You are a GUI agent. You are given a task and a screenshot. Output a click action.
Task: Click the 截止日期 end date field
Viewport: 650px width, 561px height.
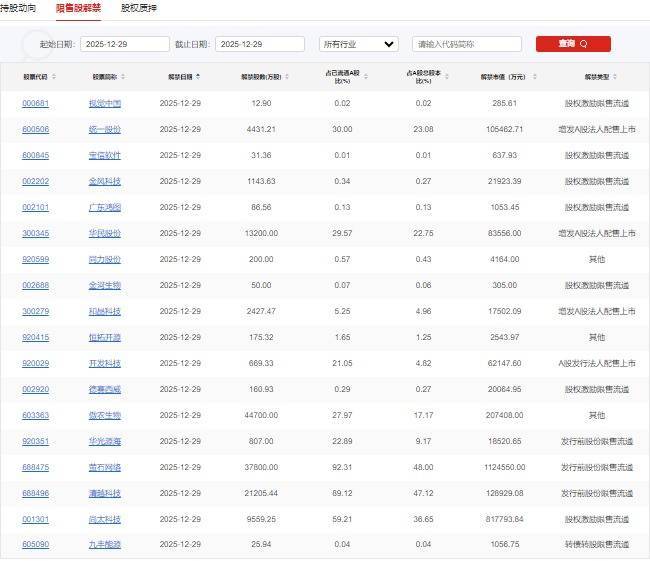point(259,44)
